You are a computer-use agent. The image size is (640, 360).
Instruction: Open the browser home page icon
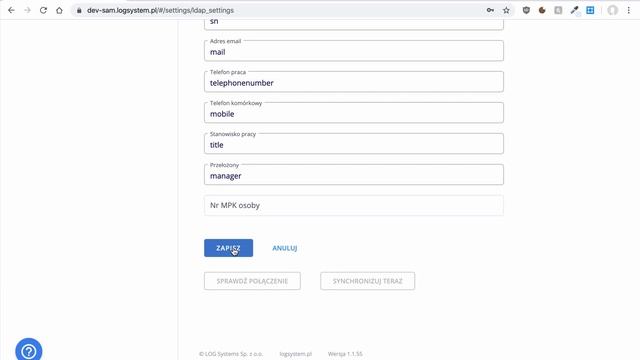[59, 10]
